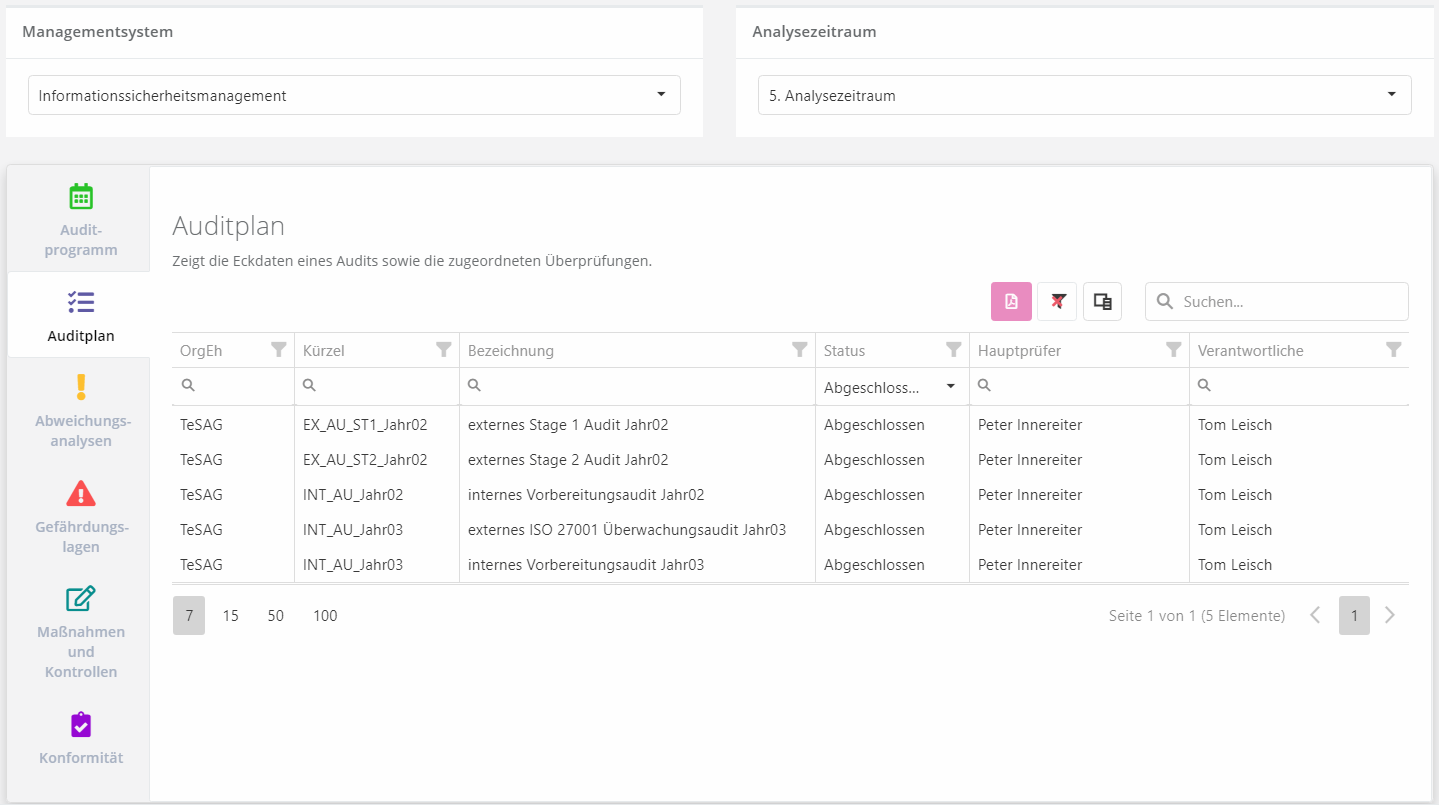Viewport: 1439px width, 806px height.
Task: Open filter icon for Kürzel column
Action: coord(444,350)
